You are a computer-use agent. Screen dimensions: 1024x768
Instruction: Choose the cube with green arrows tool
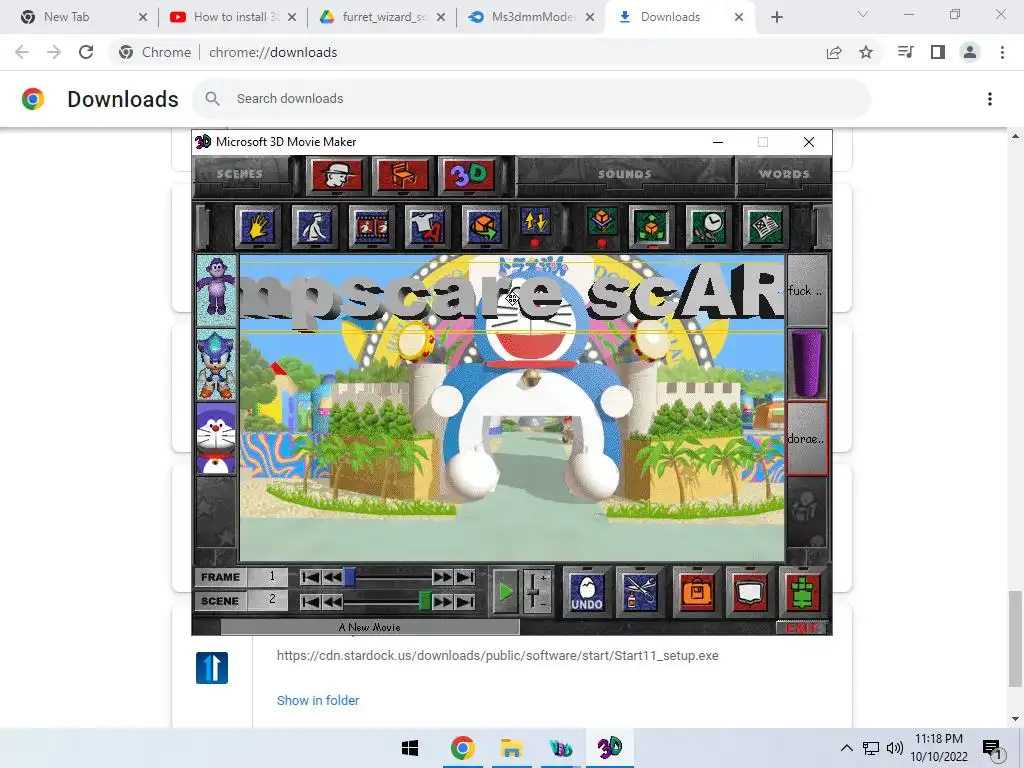652,227
